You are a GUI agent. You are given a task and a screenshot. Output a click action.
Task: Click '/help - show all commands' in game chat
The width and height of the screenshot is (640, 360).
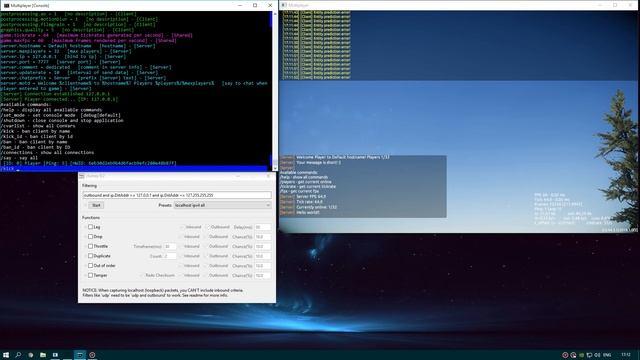304,177
